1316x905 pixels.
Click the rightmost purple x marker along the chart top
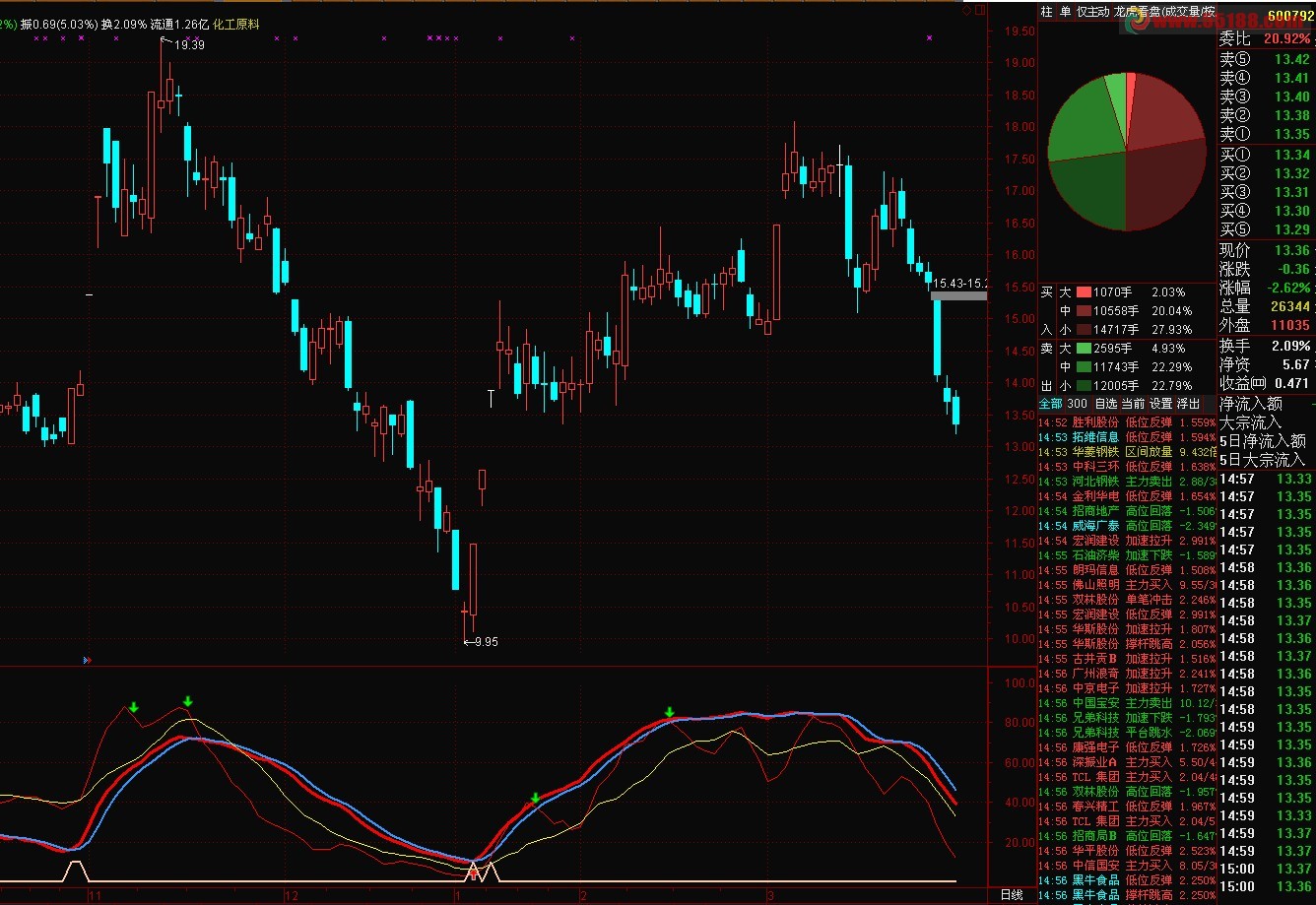tap(929, 38)
